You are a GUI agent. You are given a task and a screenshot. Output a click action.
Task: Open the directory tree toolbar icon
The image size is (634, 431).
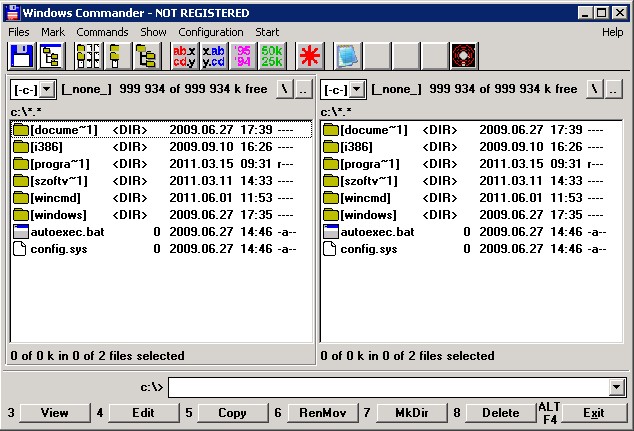click(51, 56)
